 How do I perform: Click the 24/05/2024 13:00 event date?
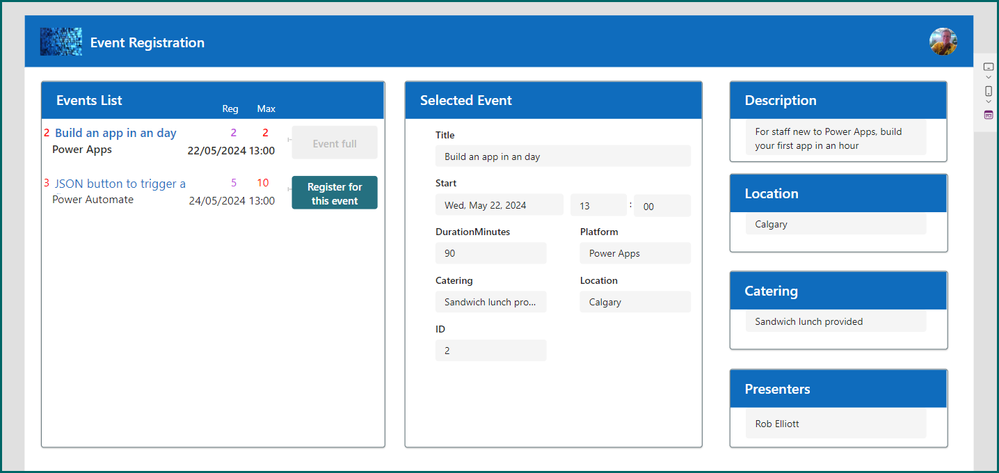coord(232,201)
